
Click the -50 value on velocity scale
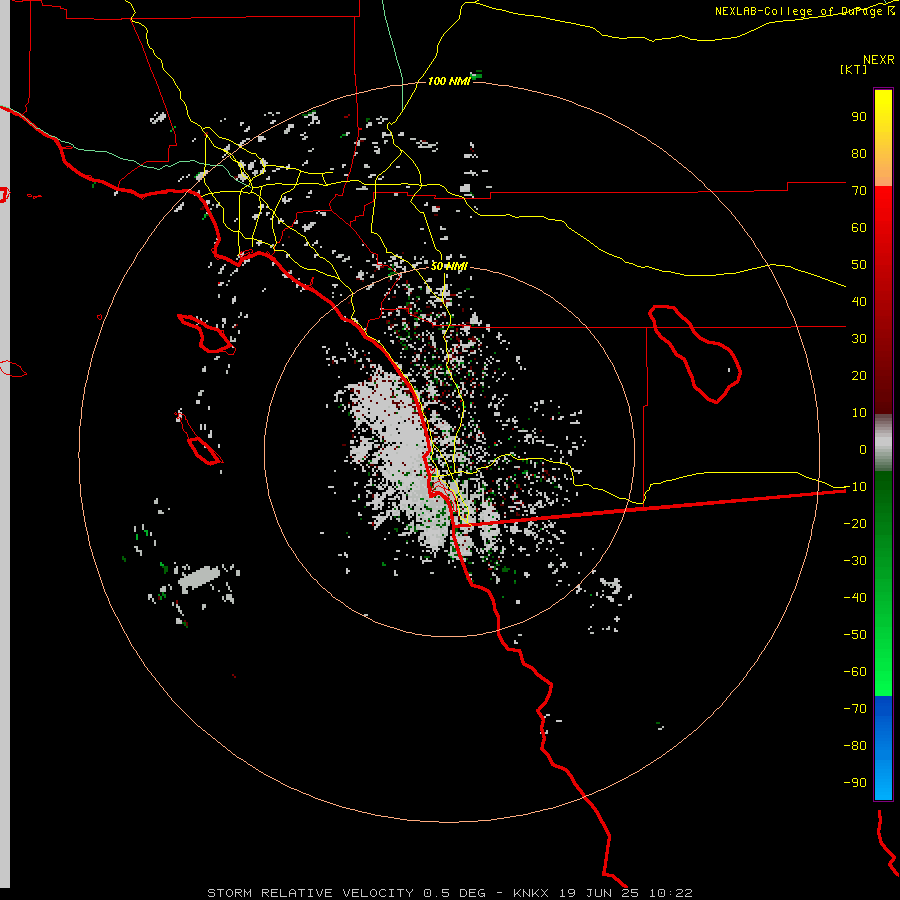[855, 635]
